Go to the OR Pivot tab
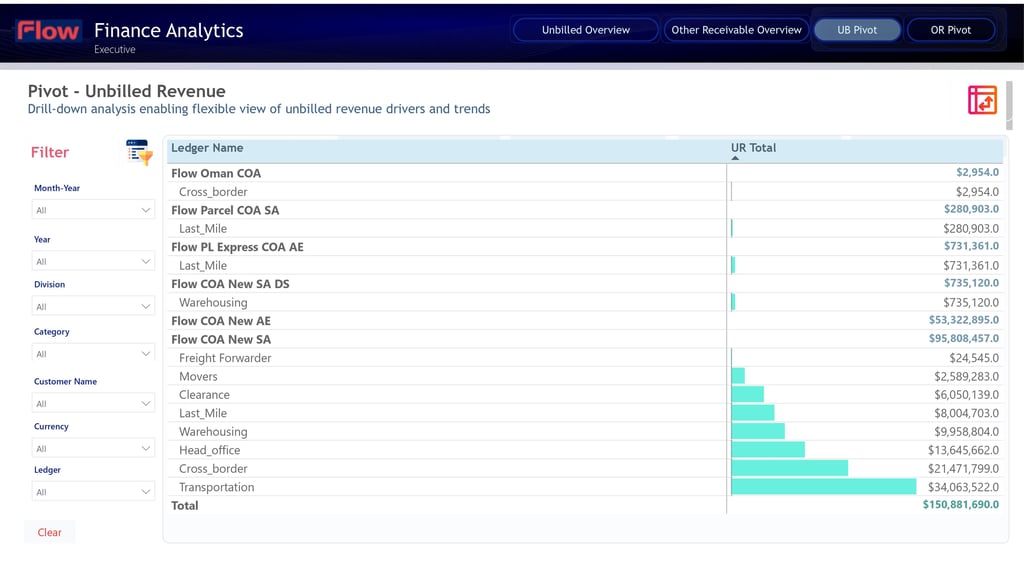The image size is (1024, 586). coord(950,30)
